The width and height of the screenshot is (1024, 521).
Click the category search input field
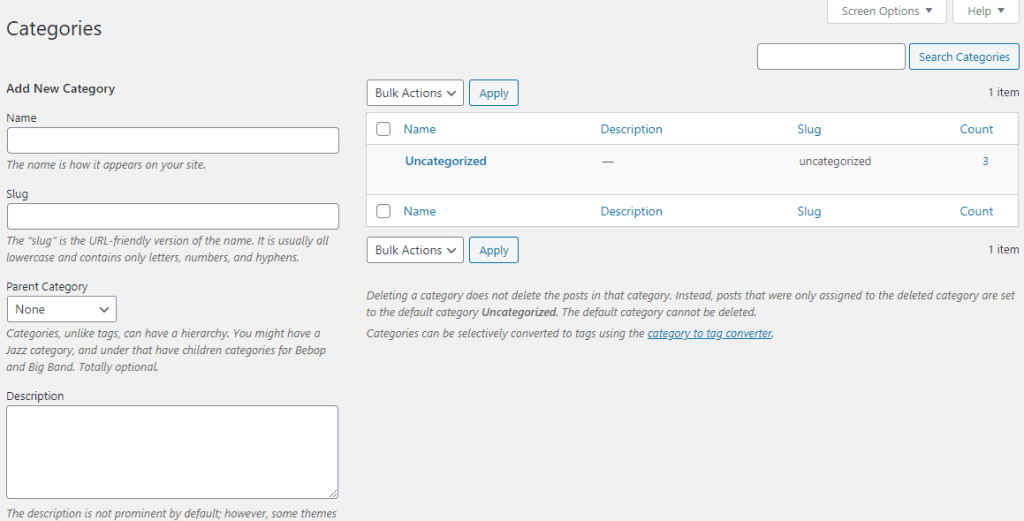pos(831,57)
